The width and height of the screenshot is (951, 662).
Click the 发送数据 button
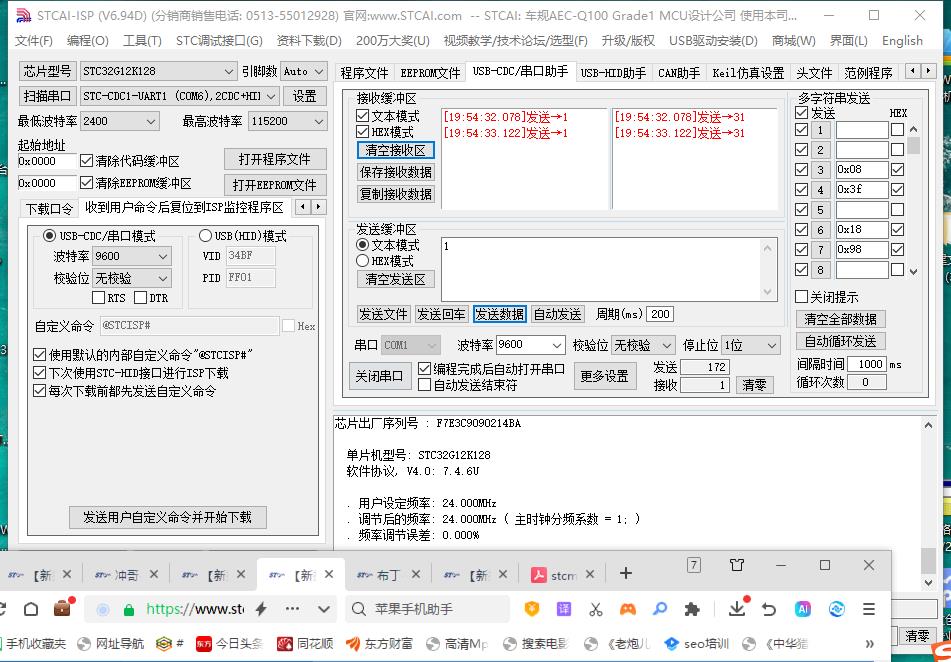coord(499,314)
